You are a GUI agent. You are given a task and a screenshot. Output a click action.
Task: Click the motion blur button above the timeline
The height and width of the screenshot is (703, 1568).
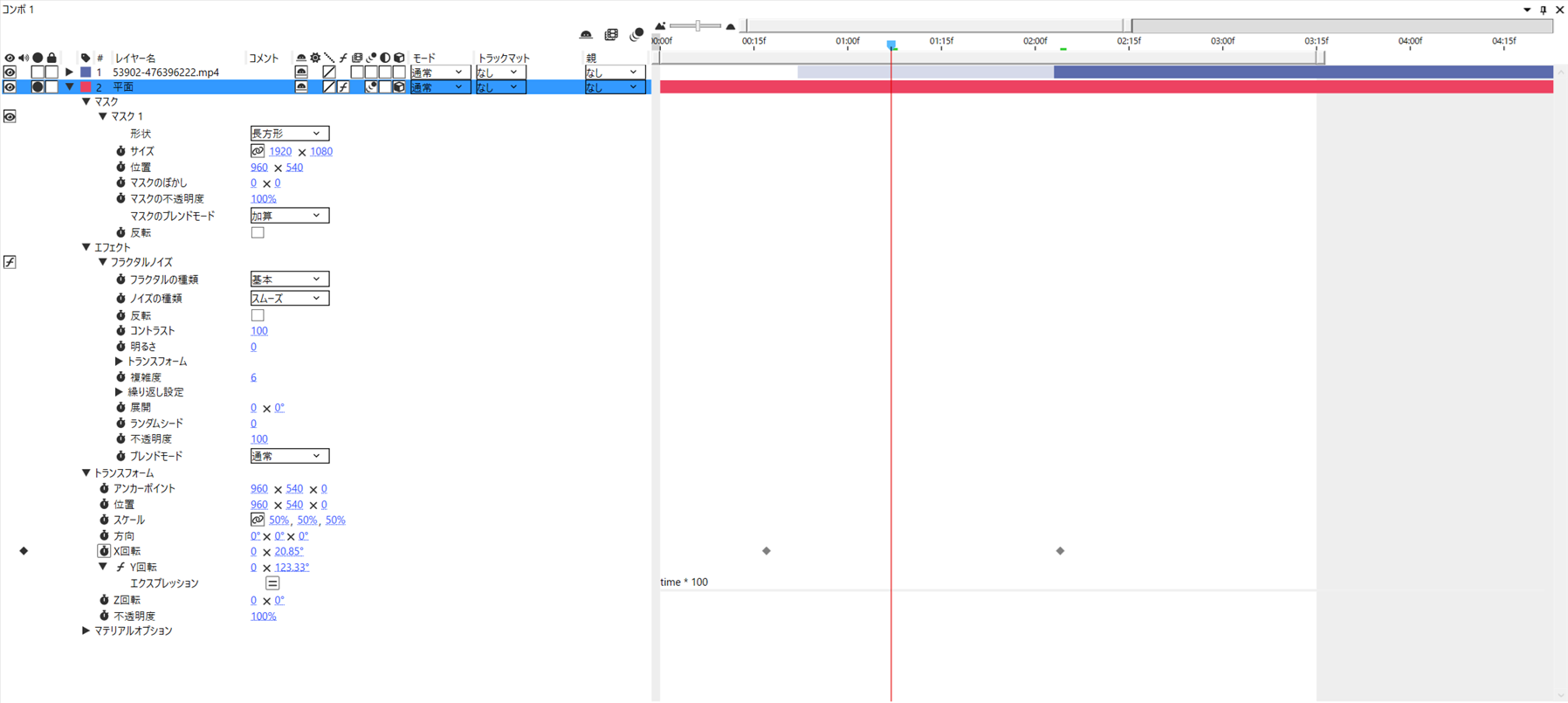click(x=636, y=35)
